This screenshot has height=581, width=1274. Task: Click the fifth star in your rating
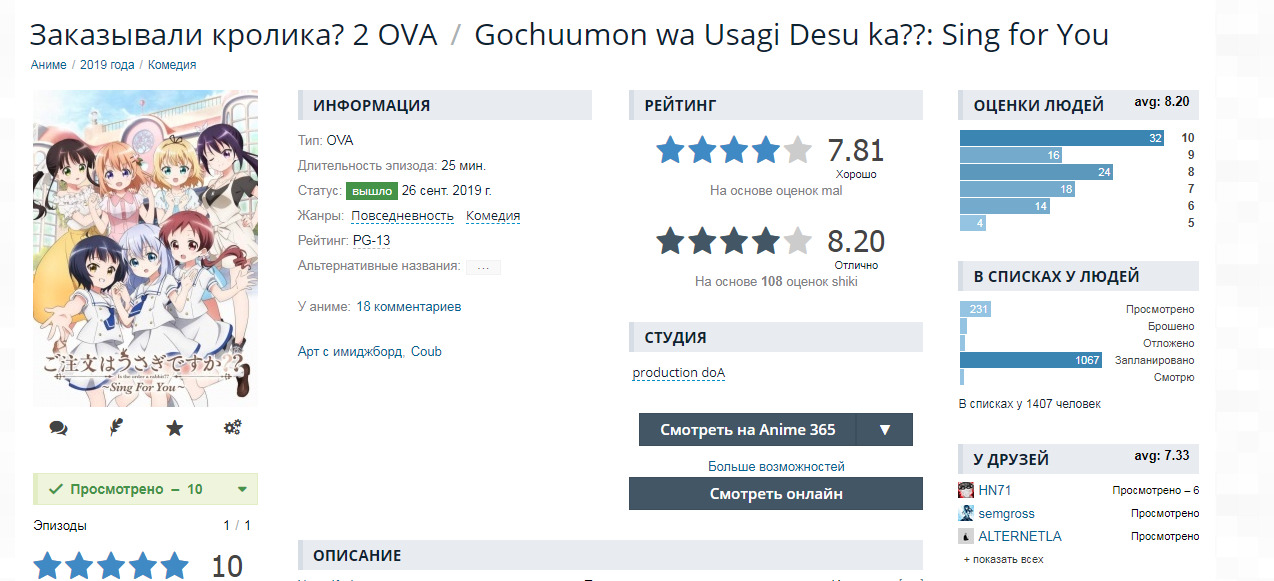(x=173, y=566)
